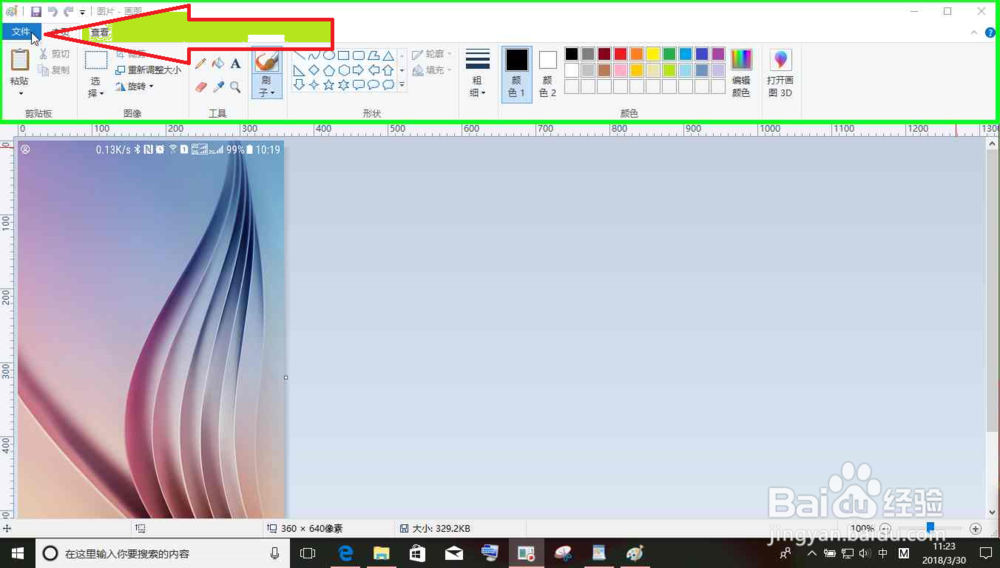
Task: Select the Diamond shape
Action: (x=314, y=70)
